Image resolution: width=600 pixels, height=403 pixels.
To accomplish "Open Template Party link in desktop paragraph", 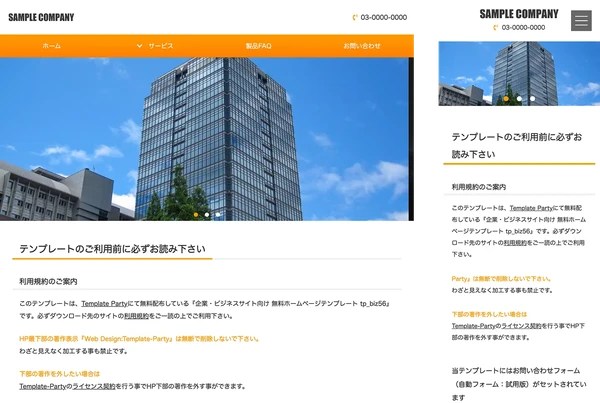I will pos(104,303).
